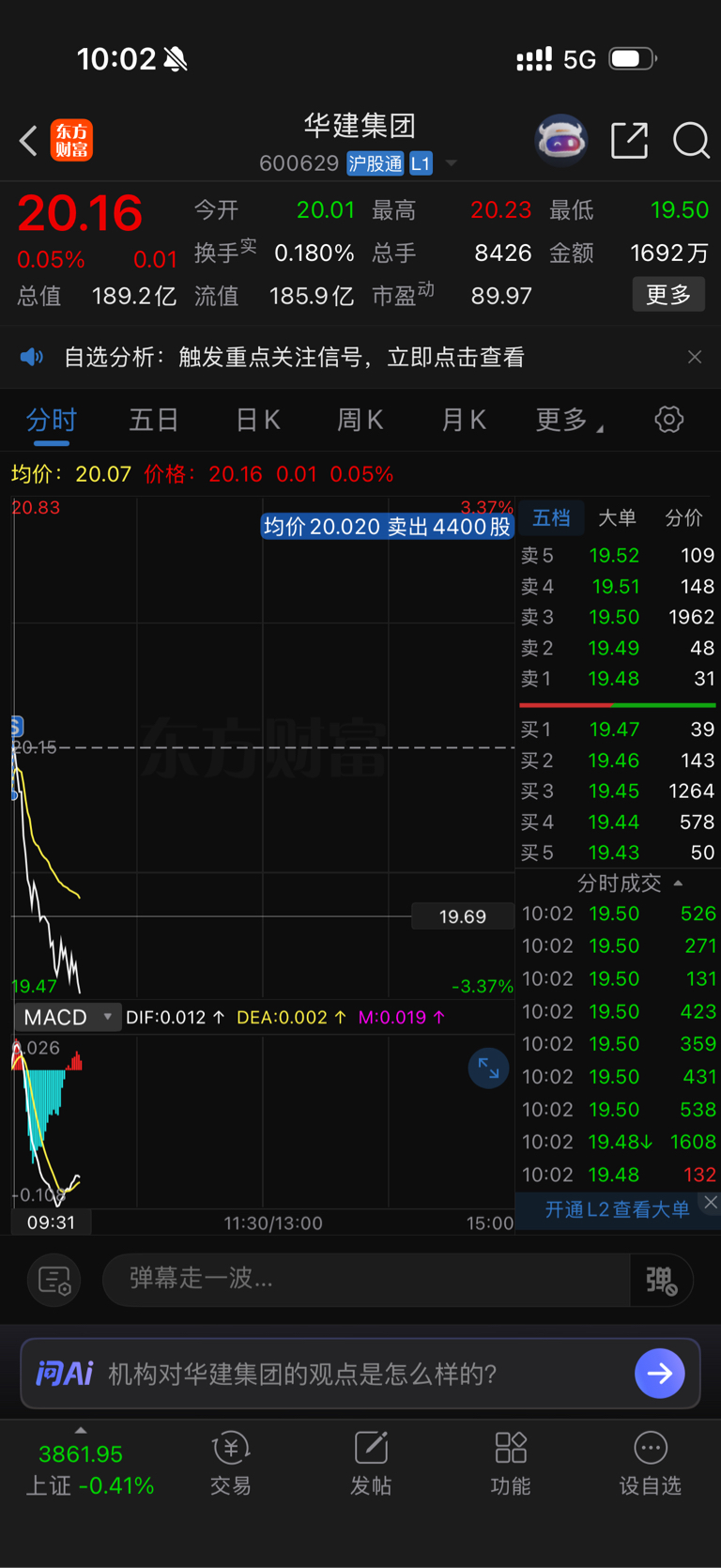Tap 市盈动 value 89.97
The image size is (721, 1568).
coord(501,297)
